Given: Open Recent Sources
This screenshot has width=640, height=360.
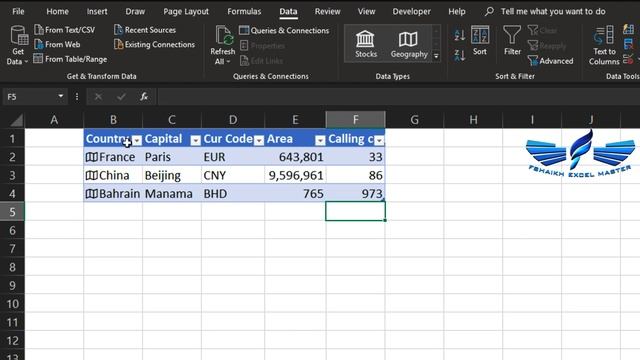Looking at the screenshot, I should [145, 30].
